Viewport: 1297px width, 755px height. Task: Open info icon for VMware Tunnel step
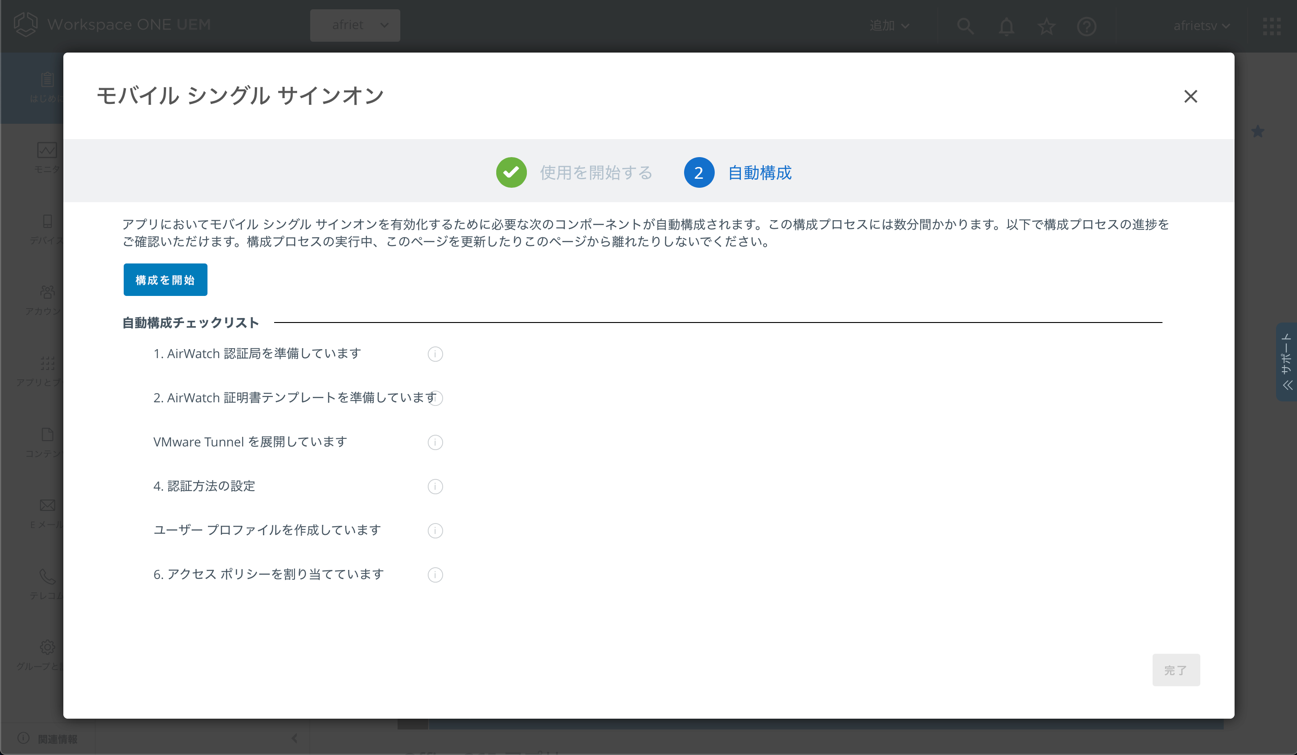(435, 442)
